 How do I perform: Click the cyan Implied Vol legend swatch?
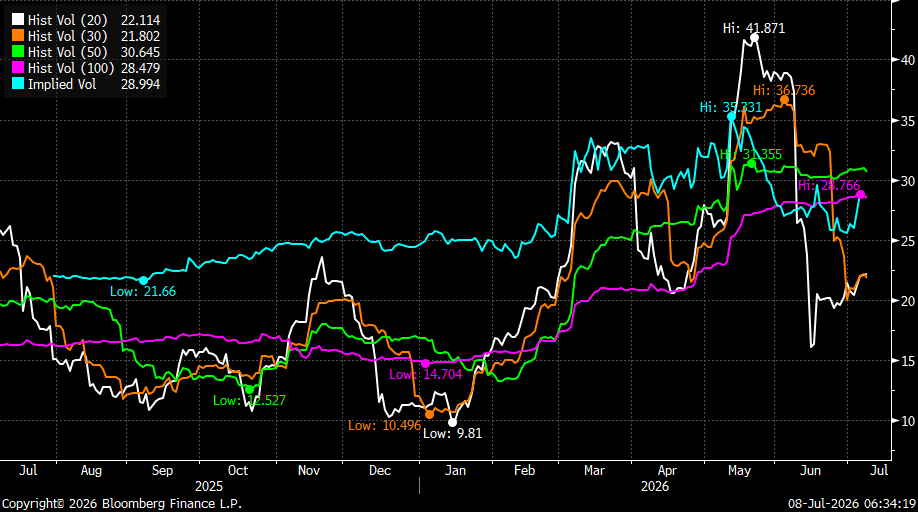(x=18, y=84)
